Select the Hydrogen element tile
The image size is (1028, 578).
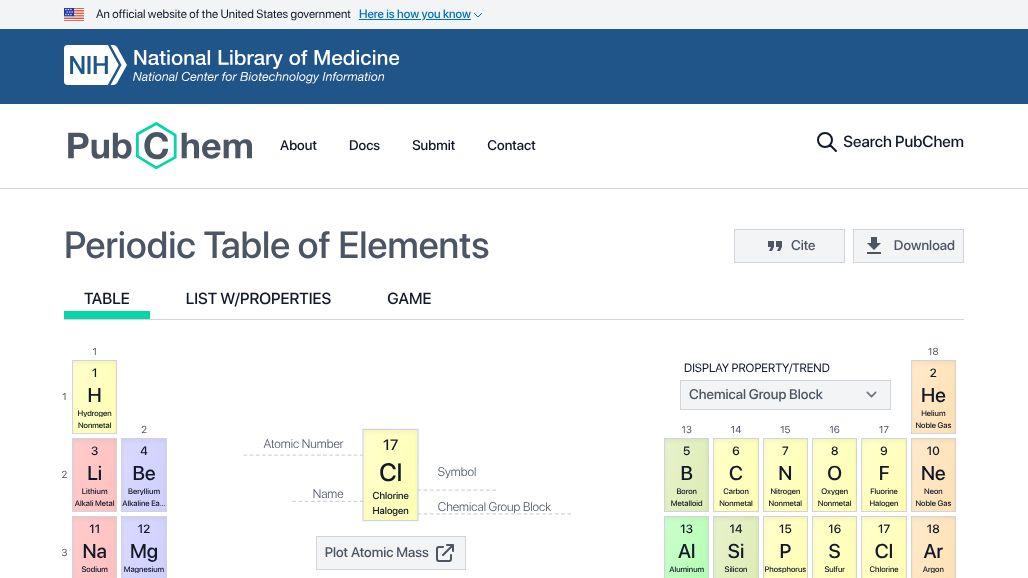[94, 397]
